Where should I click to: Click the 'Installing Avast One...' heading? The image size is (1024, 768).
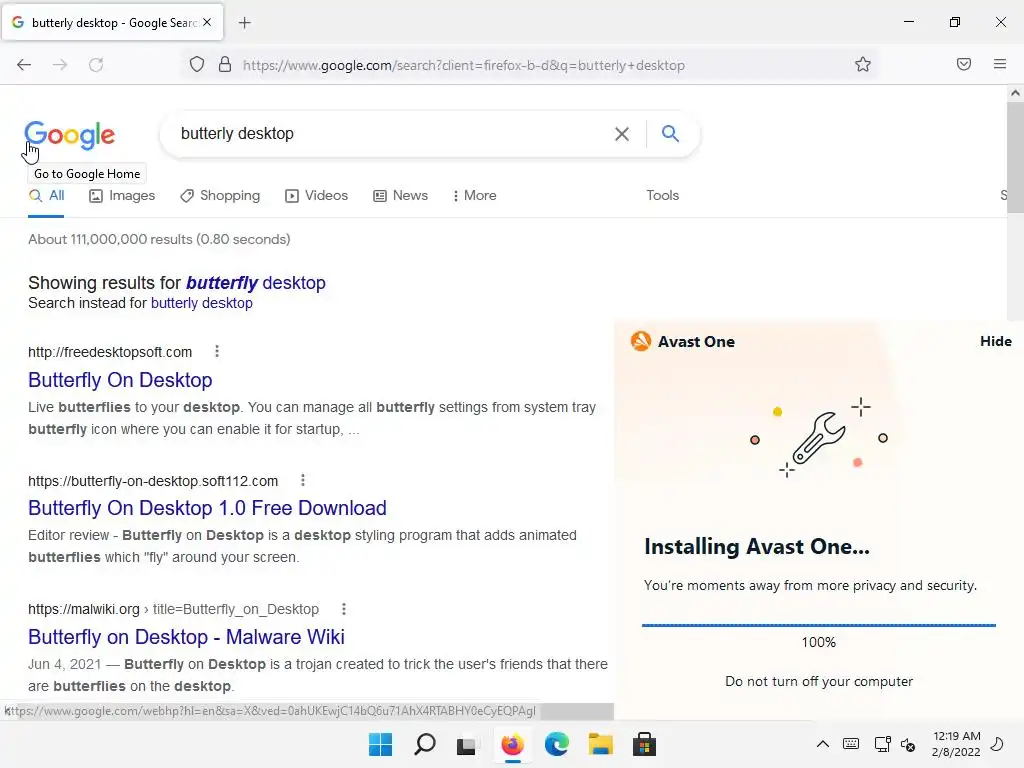pos(757,547)
